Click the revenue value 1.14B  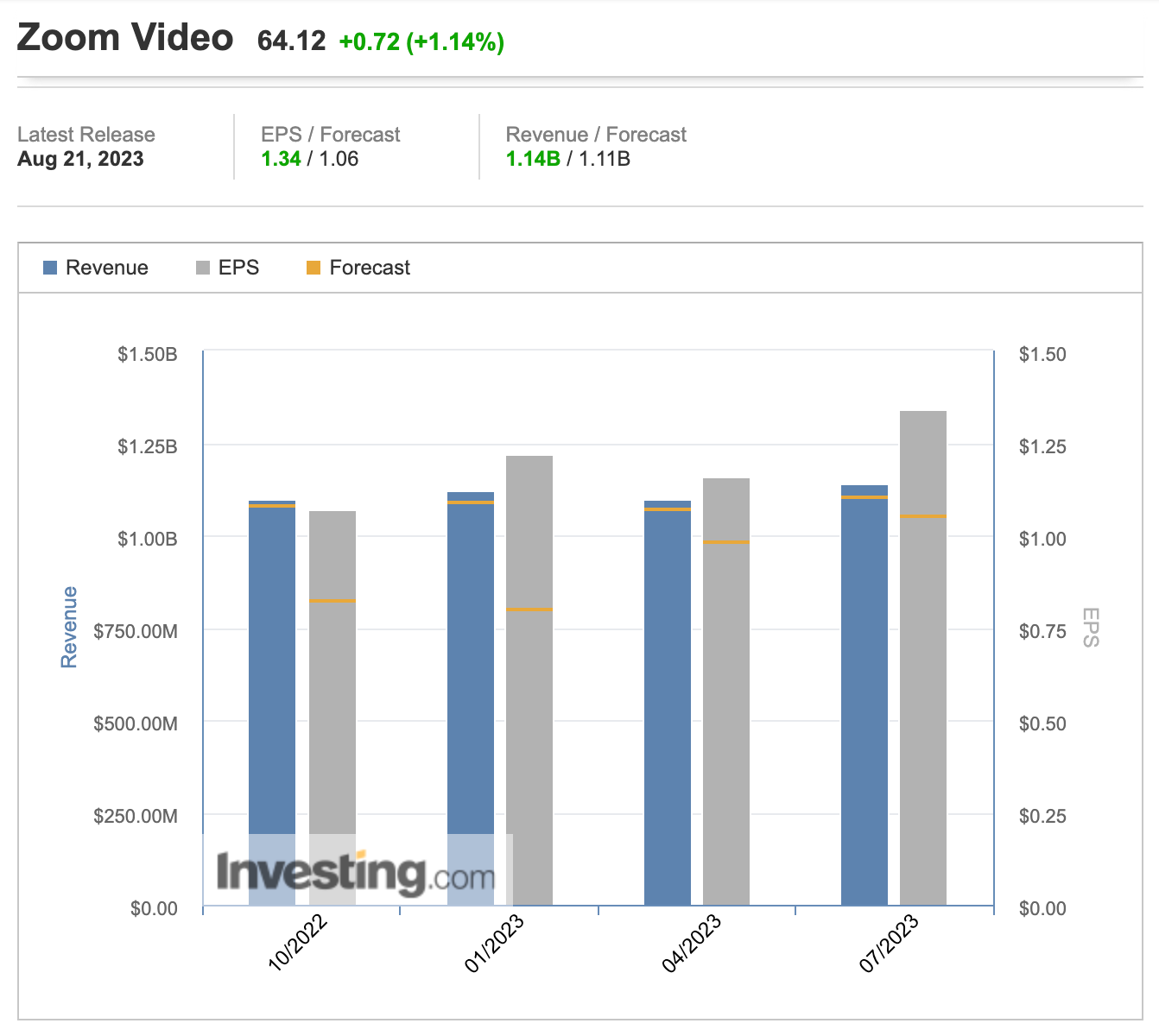[x=533, y=159]
